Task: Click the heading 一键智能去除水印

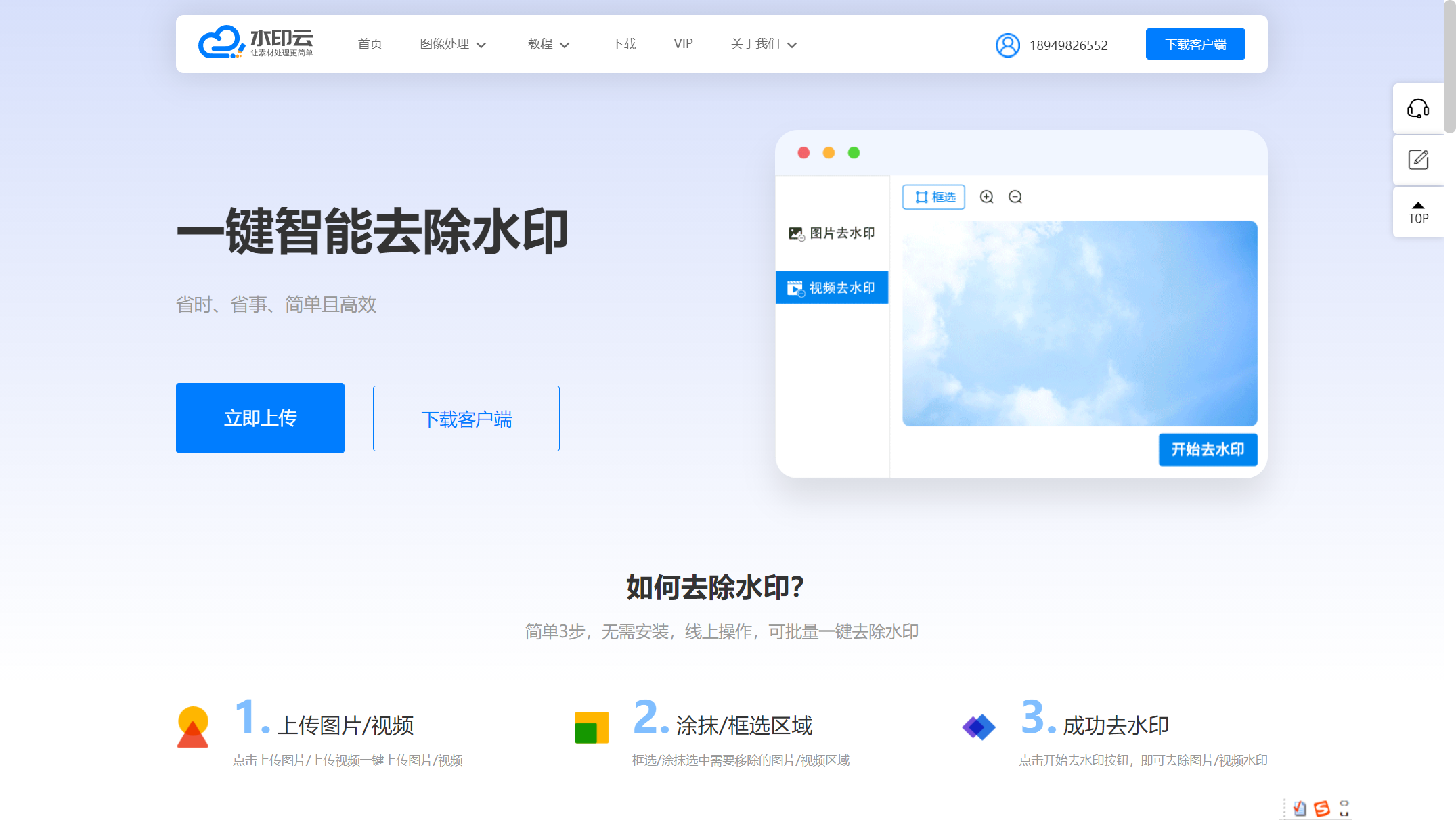Action: pyautogui.click(x=372, y=231)
